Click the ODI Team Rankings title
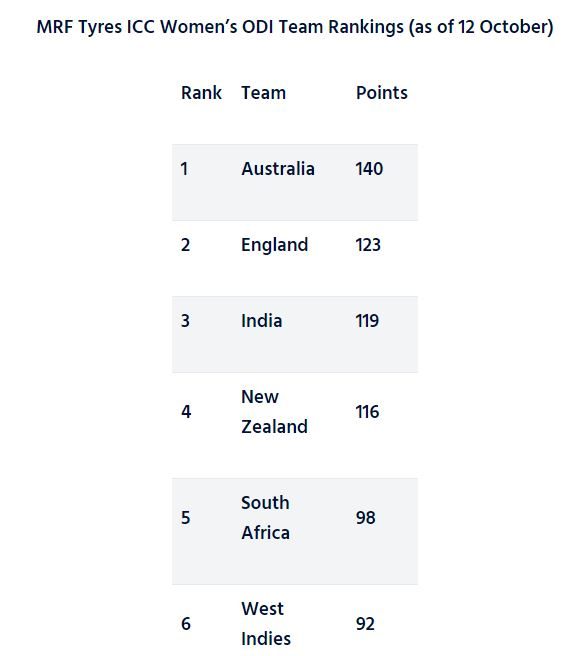This screenshot has height=656, width=581. pyautogui.click(x=295, y=27)
